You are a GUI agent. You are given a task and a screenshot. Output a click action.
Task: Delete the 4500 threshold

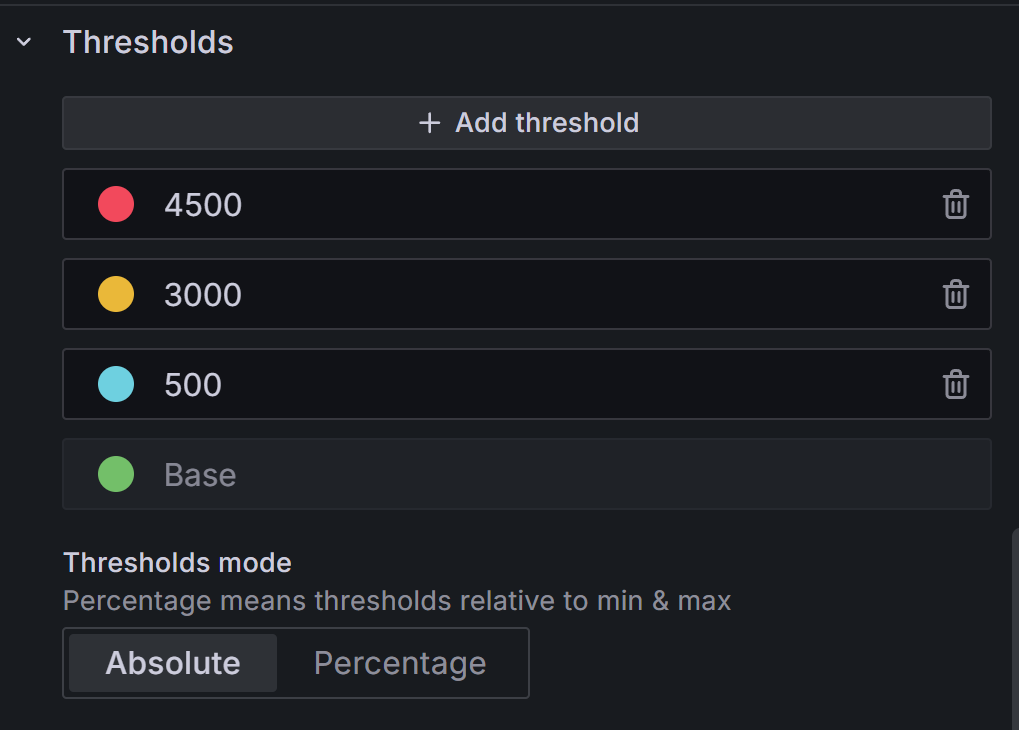click(956, 205)
